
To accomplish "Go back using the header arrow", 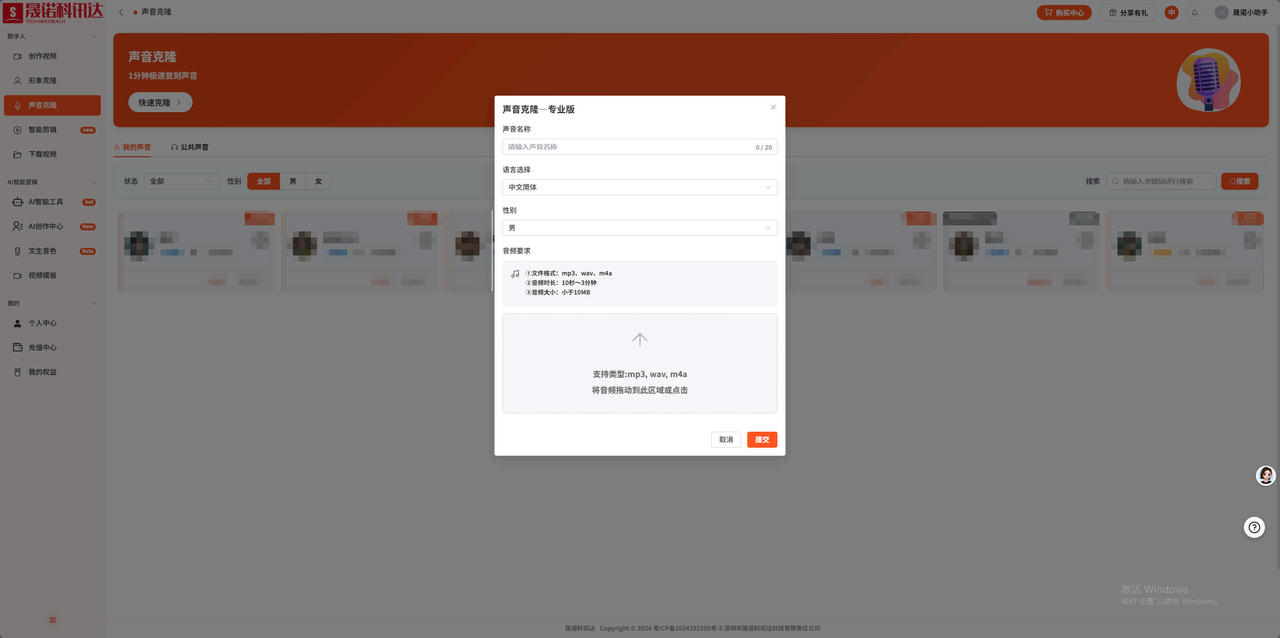I will tap(121, 12).
